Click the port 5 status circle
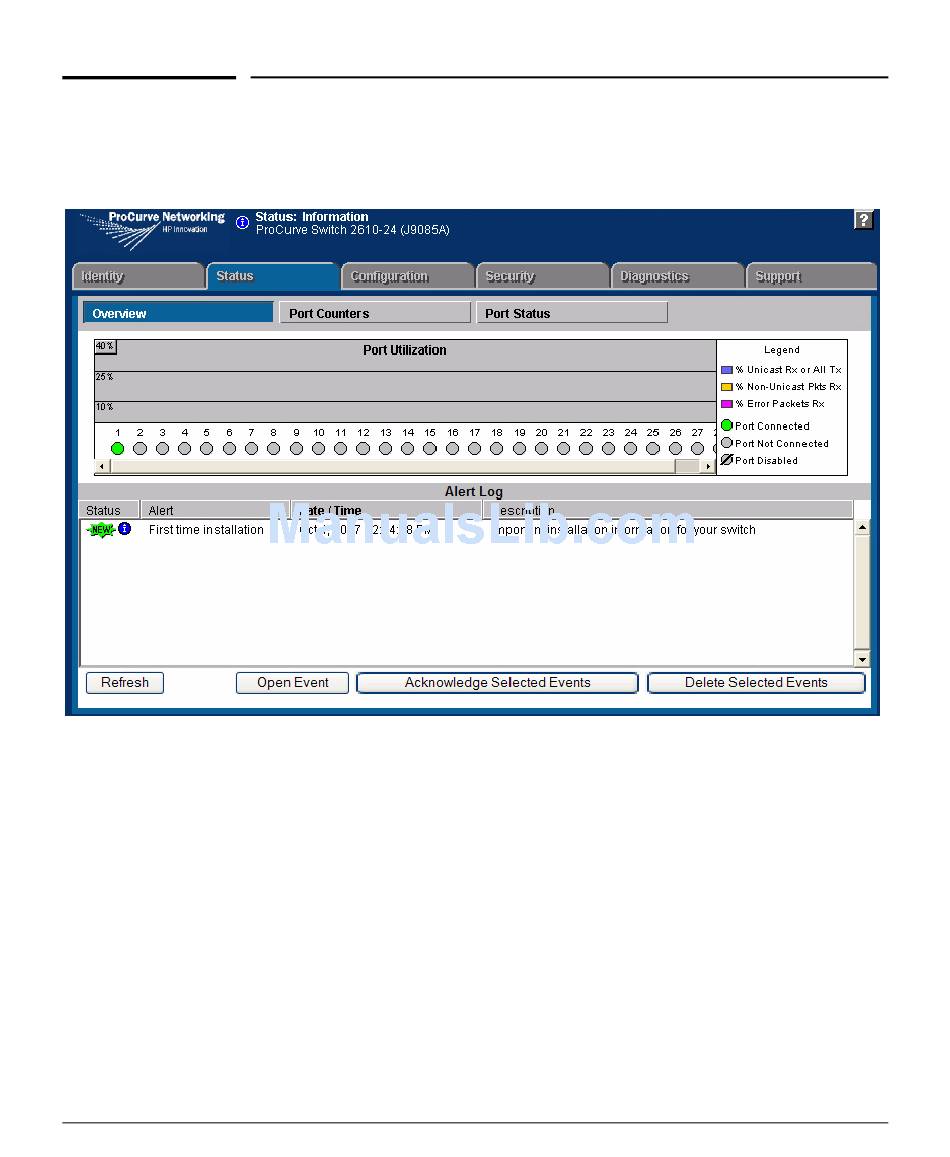 pos(207,448)
